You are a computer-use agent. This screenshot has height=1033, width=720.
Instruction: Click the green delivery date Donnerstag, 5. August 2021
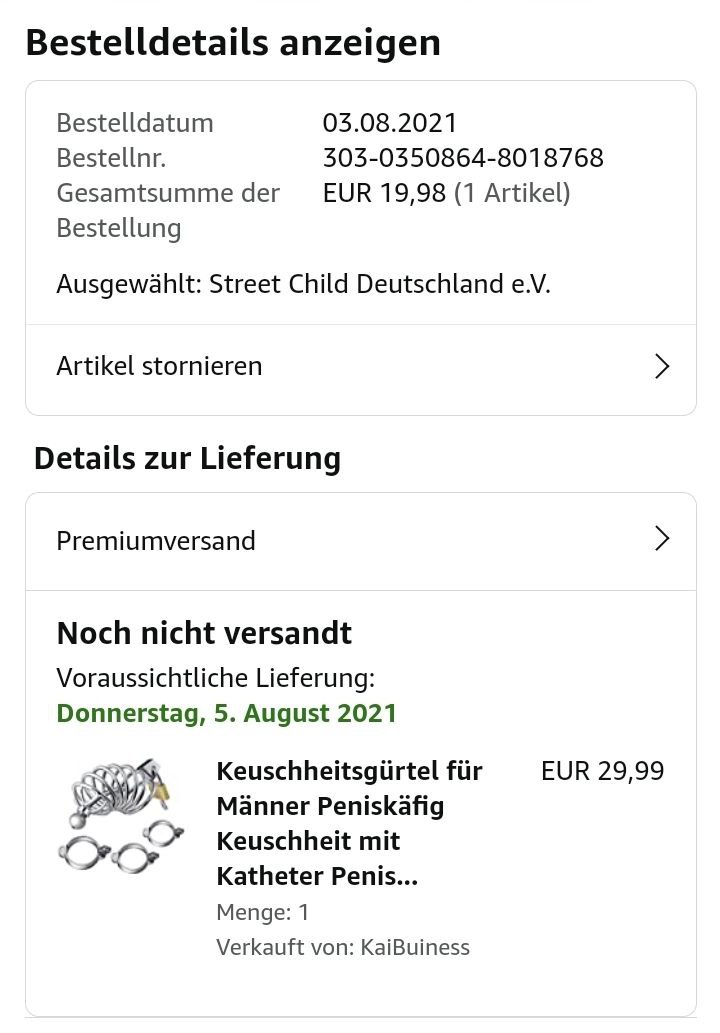tap(227, 713)
